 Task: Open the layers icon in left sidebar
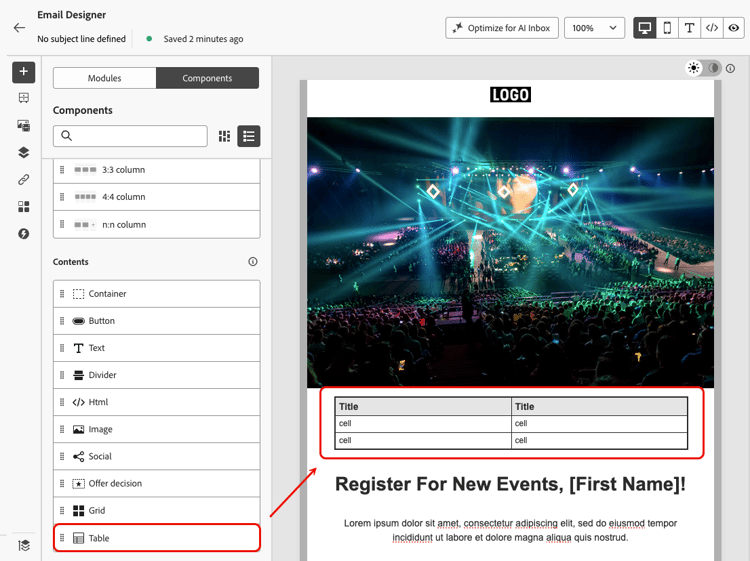tap(23, 153)
